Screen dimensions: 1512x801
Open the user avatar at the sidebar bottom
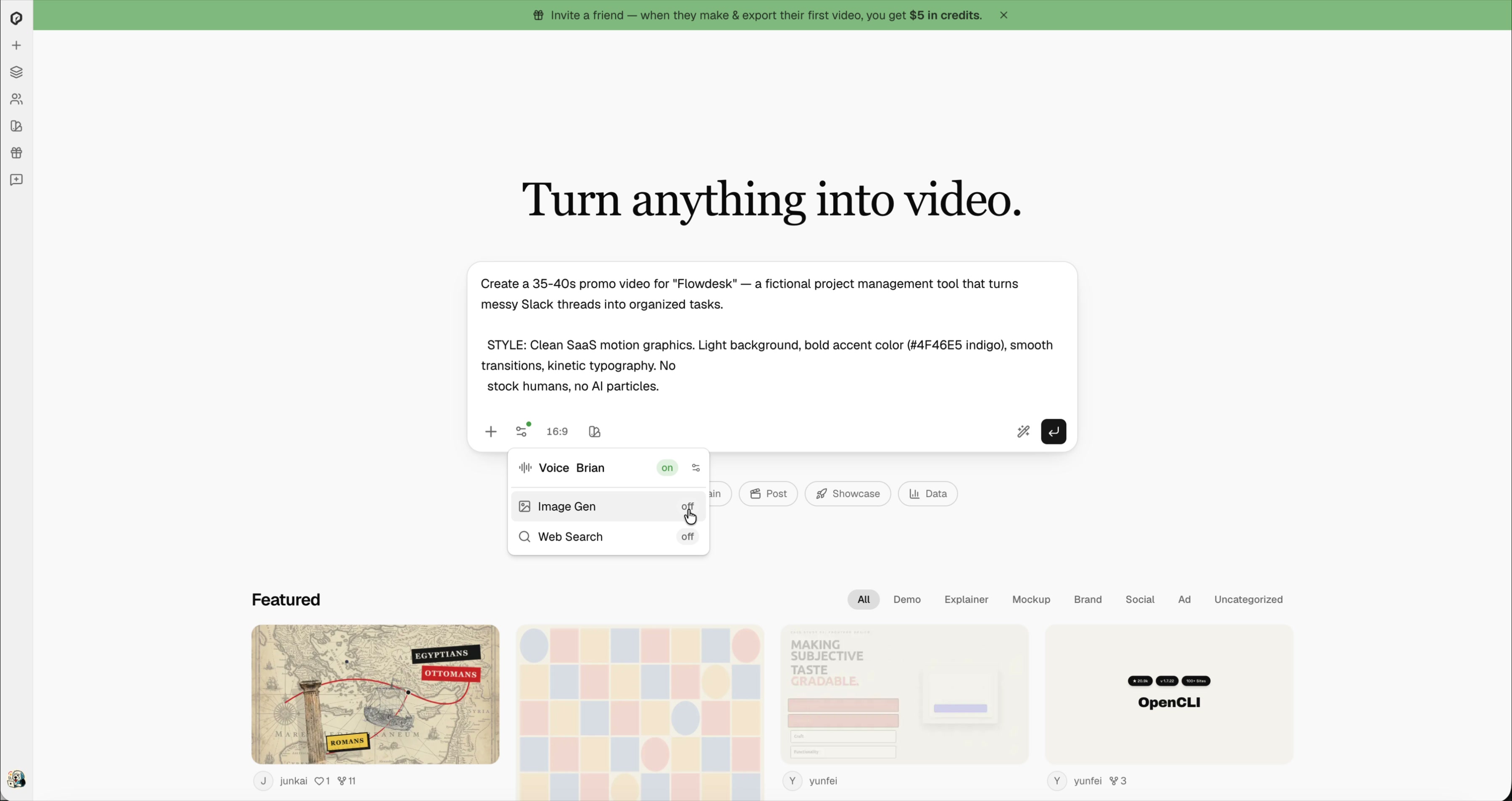tap(16, 779)
